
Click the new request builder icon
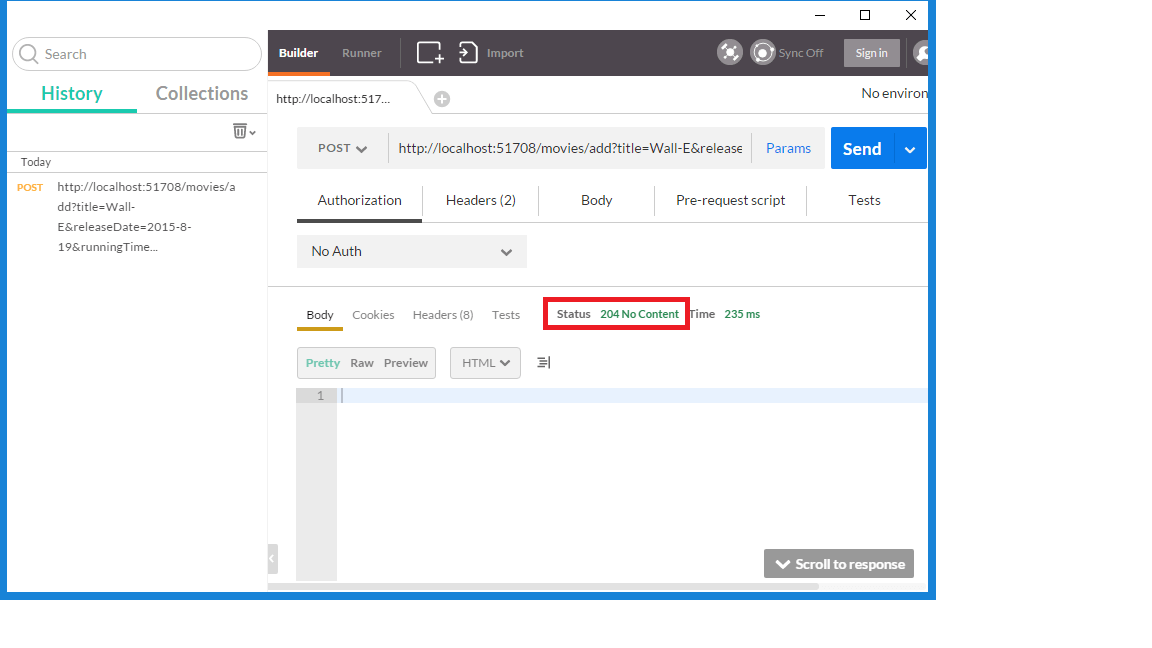(x=429, y=52)
